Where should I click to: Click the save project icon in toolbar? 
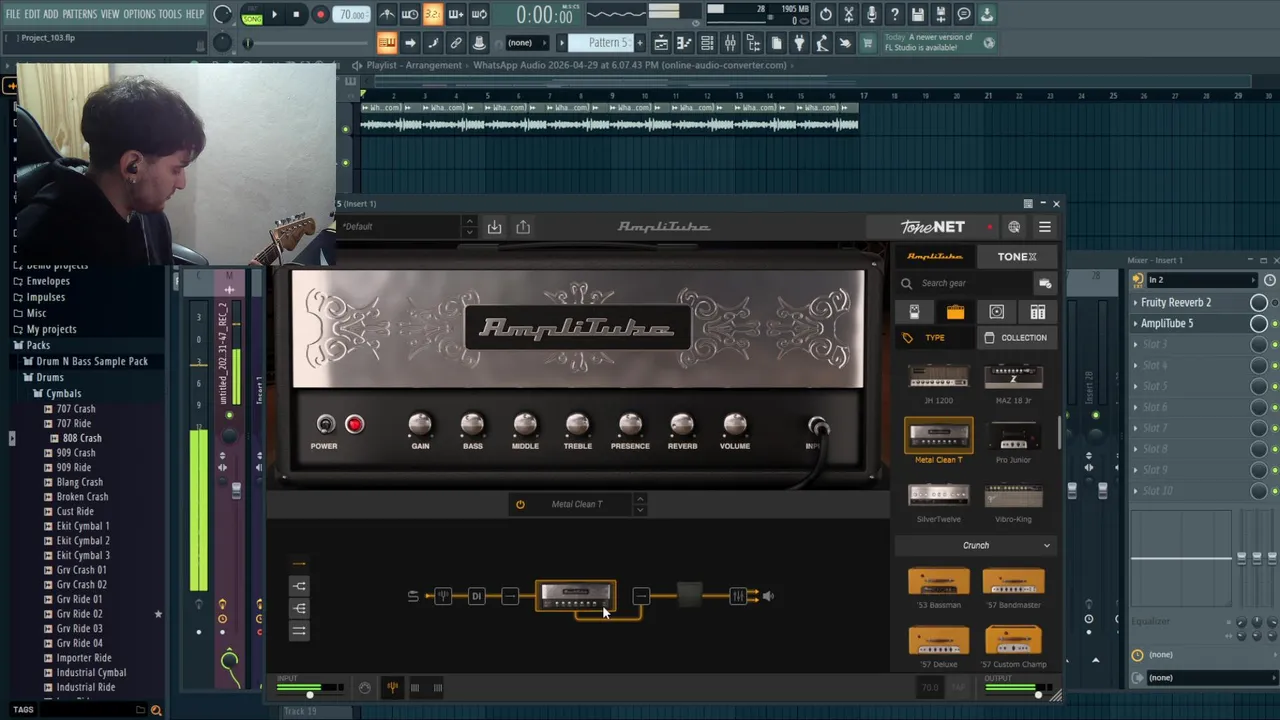pyautogui.click(x=917, y=14)
